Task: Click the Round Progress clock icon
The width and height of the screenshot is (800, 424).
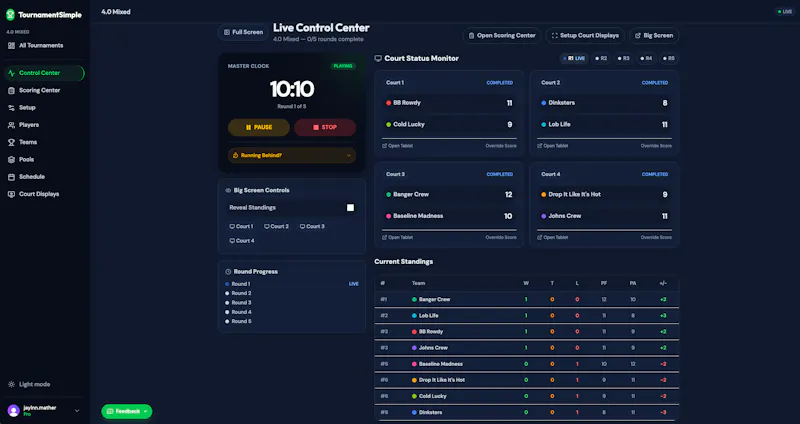Action: click(228, 272)
